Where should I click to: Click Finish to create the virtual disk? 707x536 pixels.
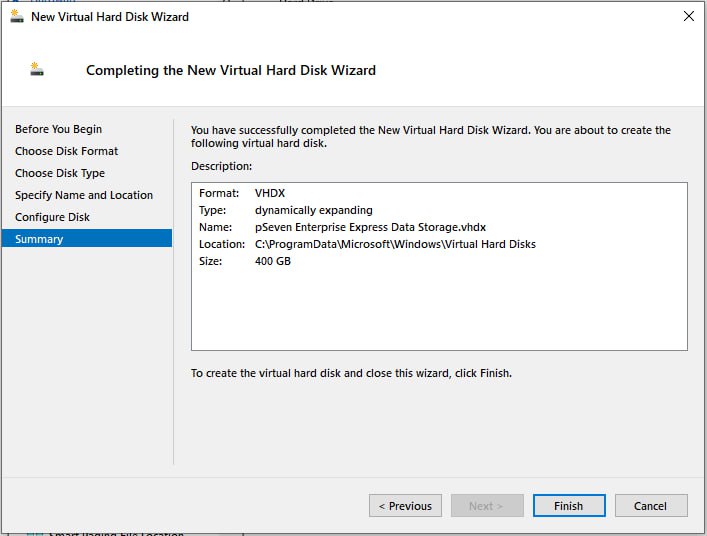pyautogui.click(x=569, y=506)
